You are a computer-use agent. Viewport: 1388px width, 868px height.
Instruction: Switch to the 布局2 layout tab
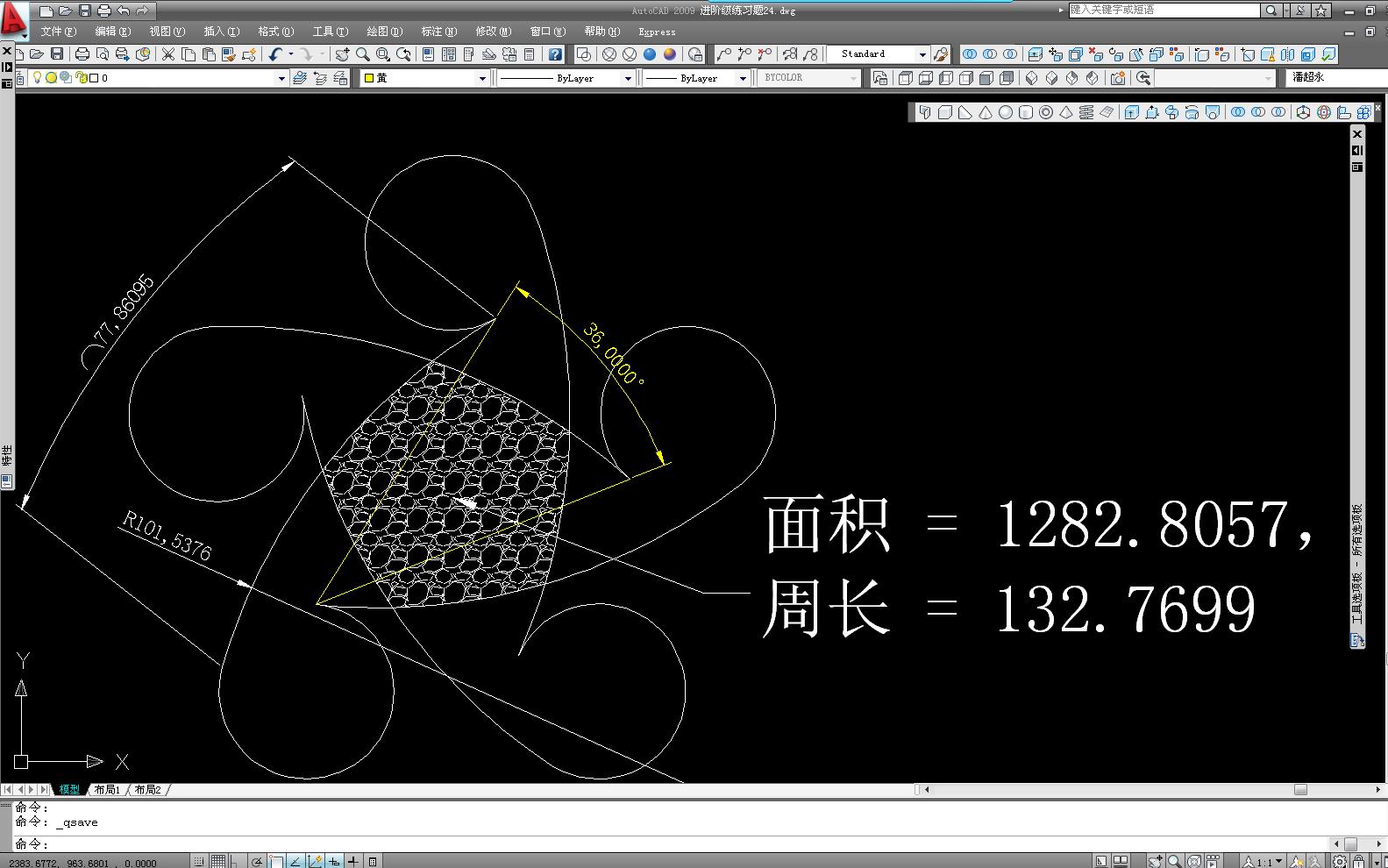[147, 790]
